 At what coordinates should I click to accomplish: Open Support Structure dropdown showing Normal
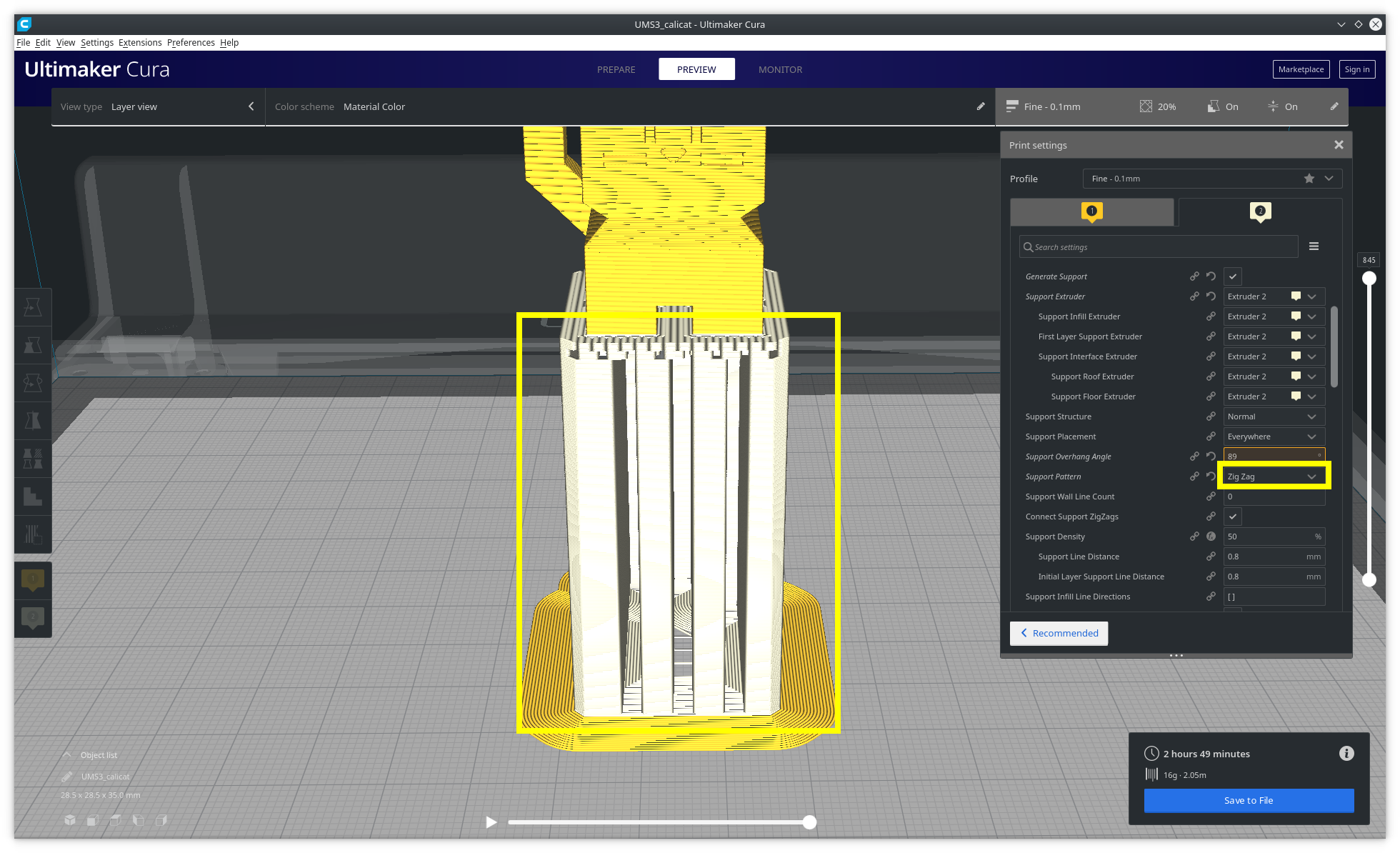click(1274, 416)
